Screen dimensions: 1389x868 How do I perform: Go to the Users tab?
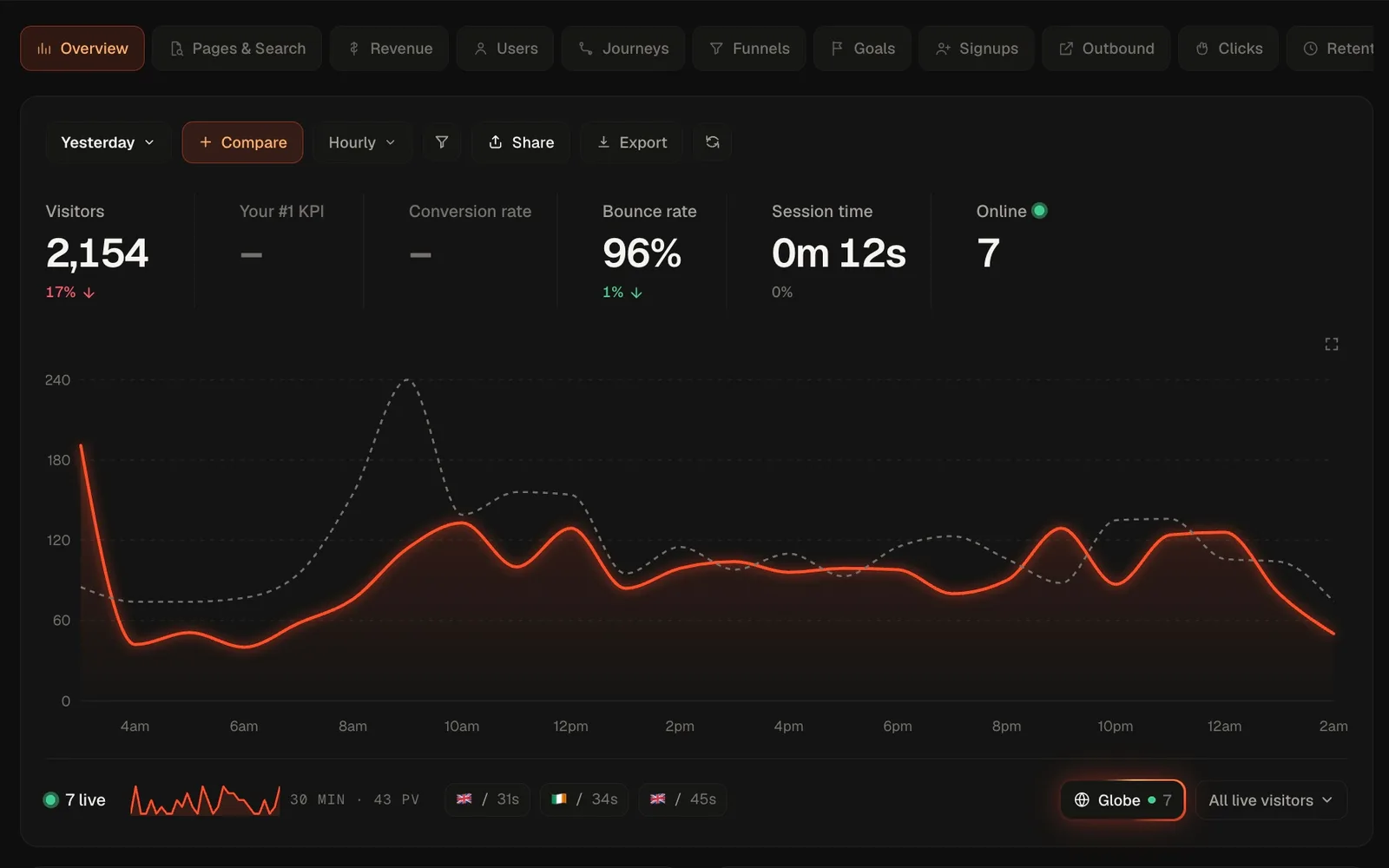click(505, 49)
